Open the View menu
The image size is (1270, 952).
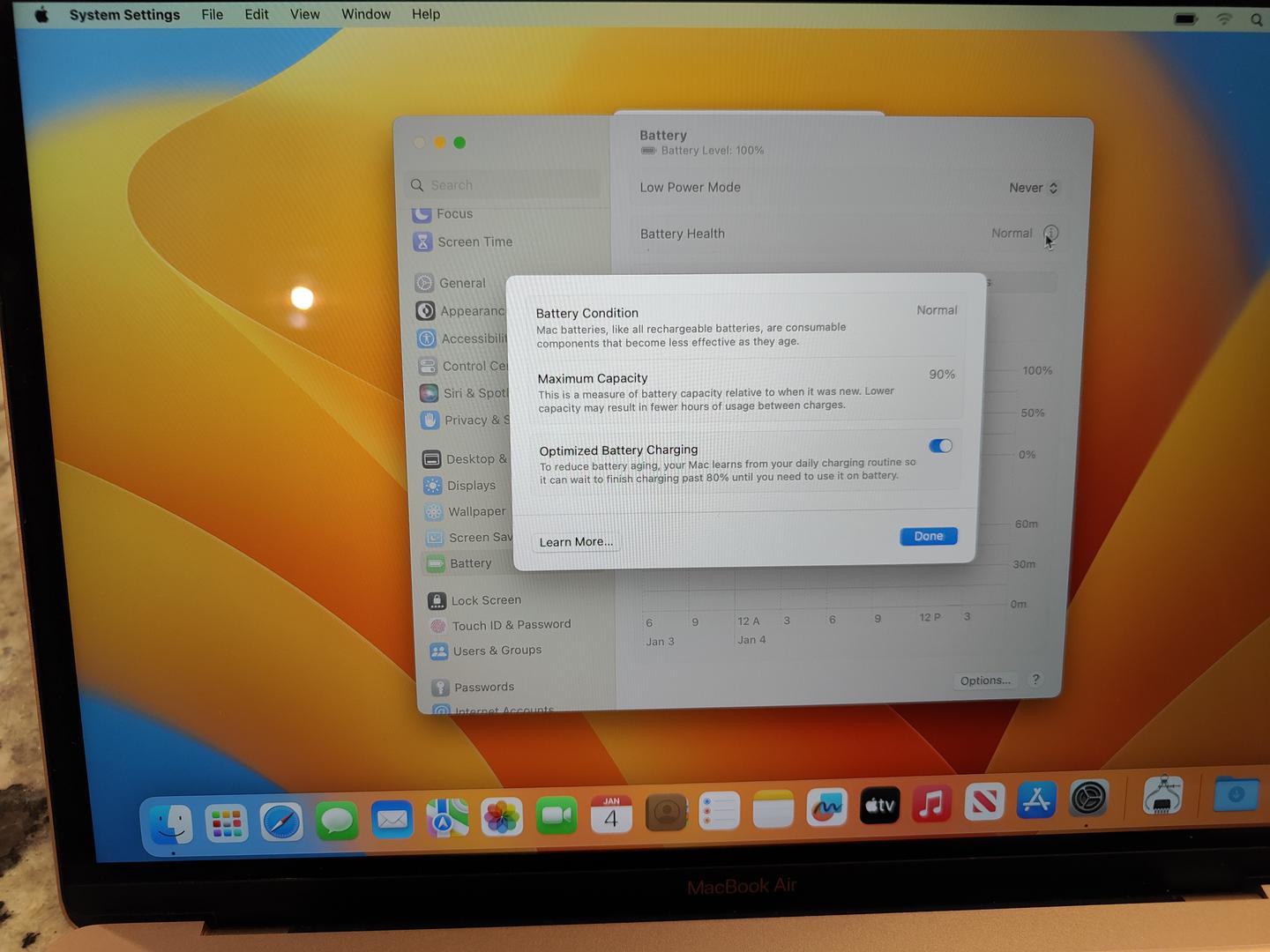[x=305, y=15]
